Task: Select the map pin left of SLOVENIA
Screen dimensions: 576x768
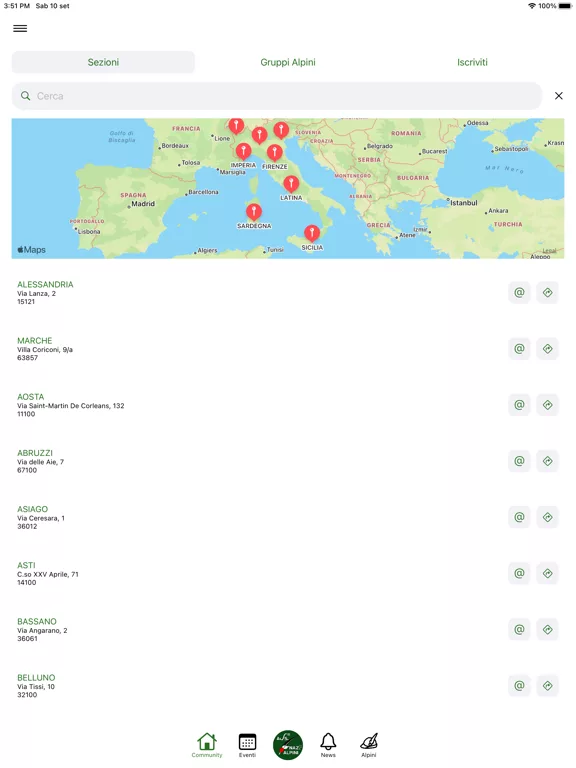Action: (281, 131)
